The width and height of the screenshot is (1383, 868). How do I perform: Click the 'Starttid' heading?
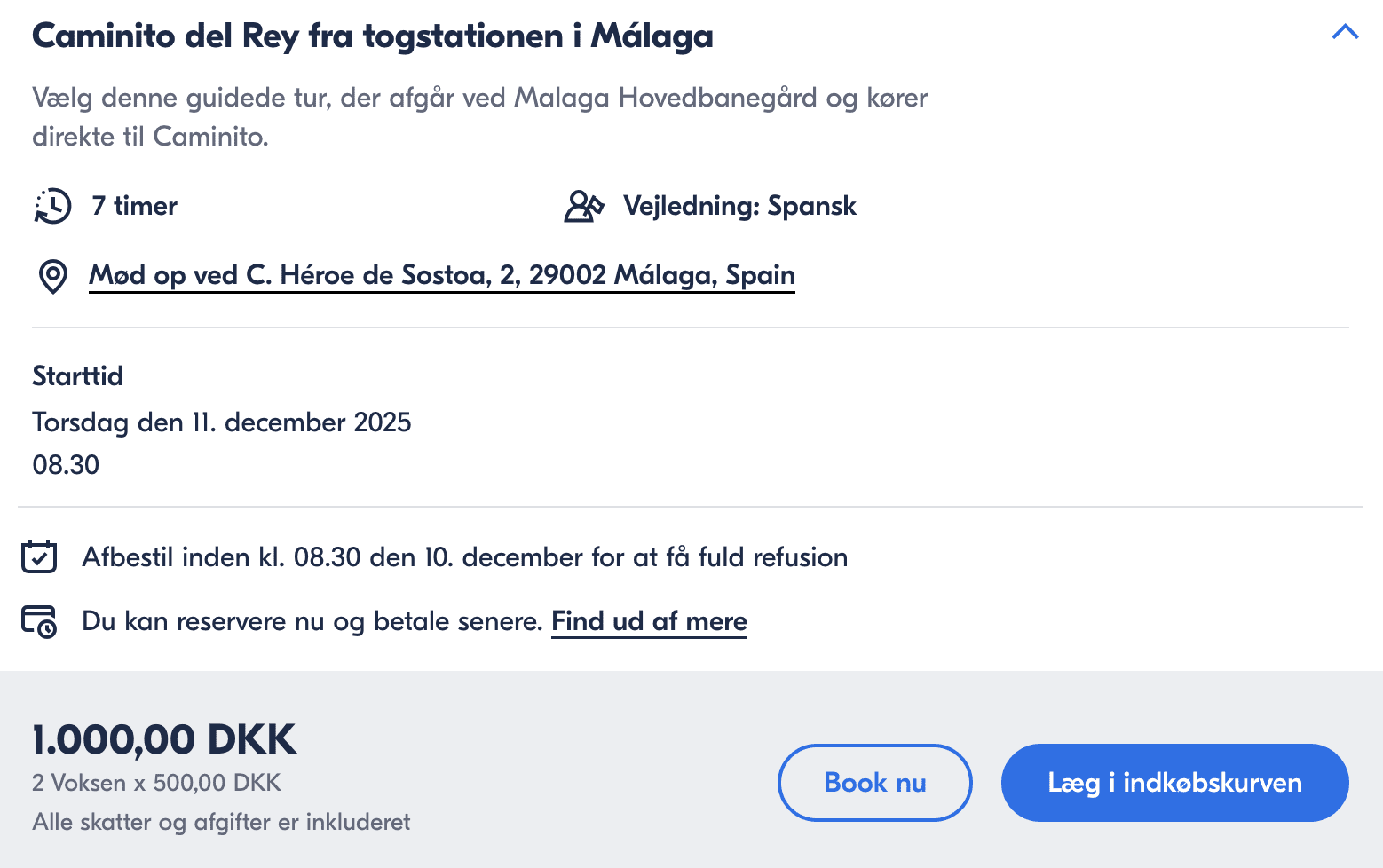click(78, 375)
